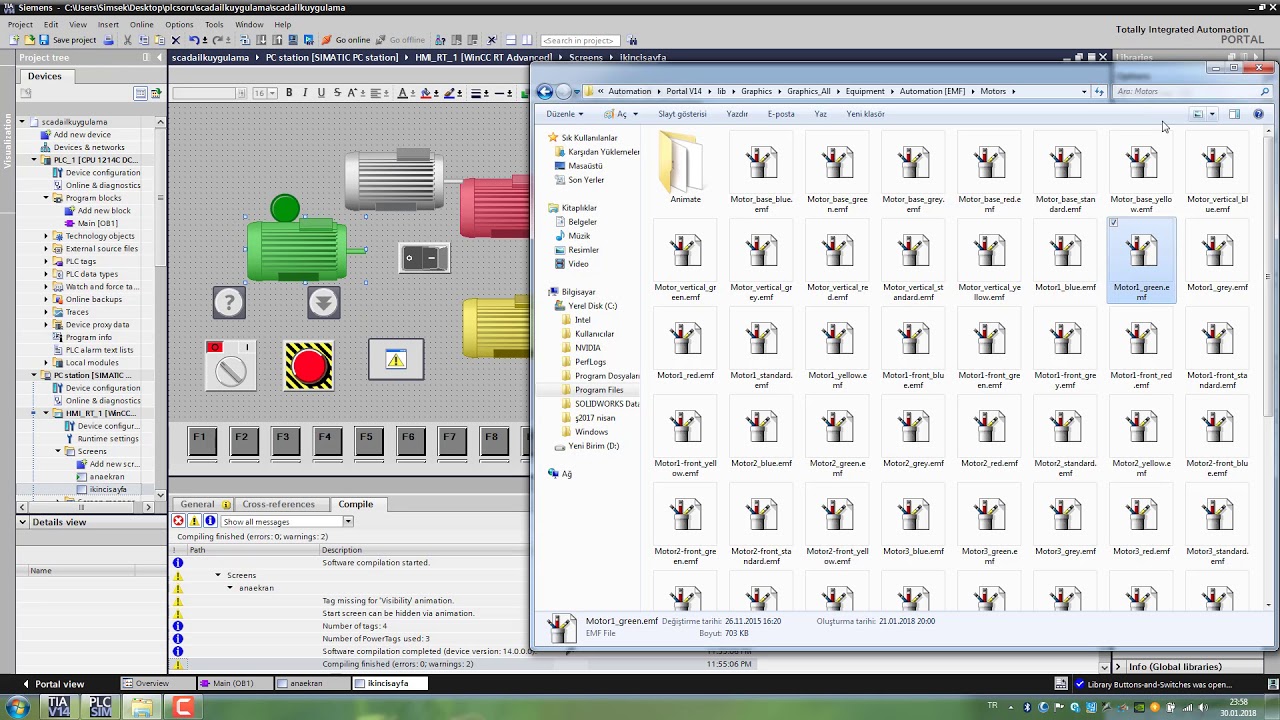
Task: Click the Explorer help question mark icon
Action: [1258, 114]
